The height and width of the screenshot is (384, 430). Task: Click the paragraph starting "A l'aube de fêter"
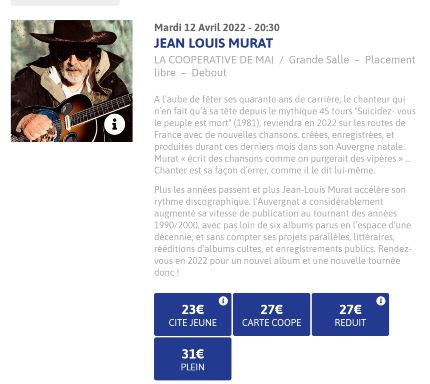(x=285, y=135)
